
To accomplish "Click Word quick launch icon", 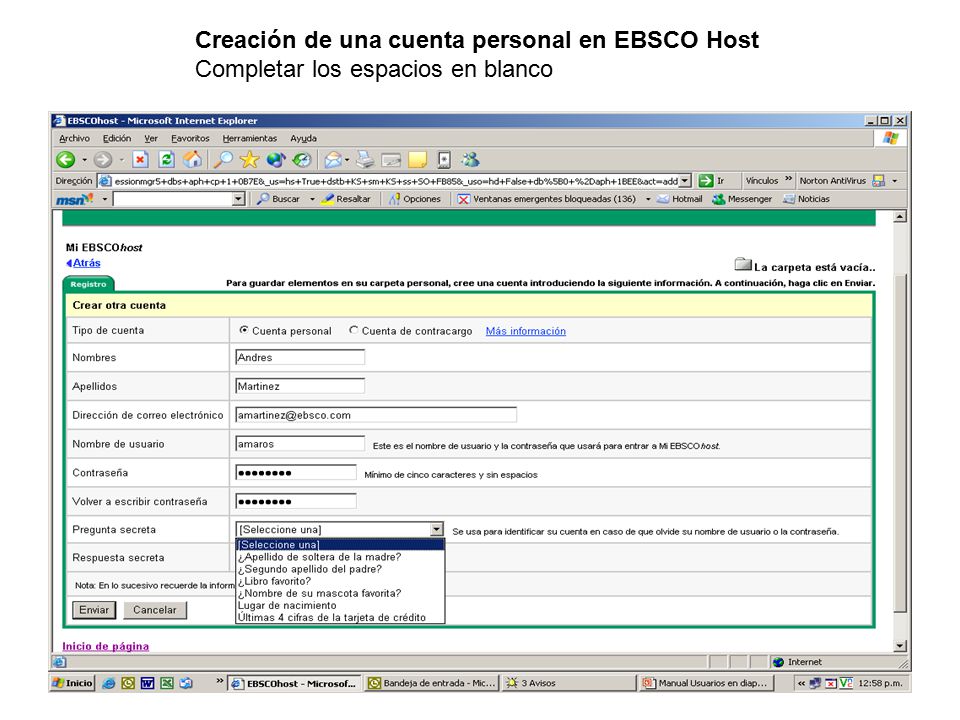I will (x=147, y=683).
